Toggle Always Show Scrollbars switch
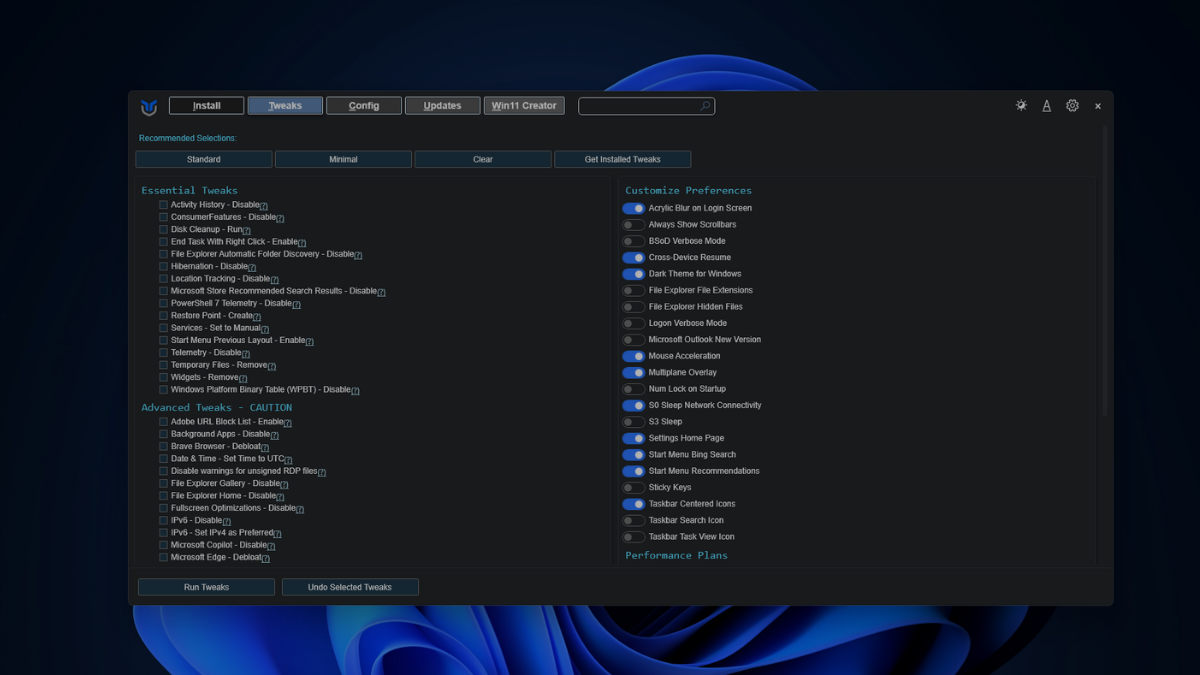This screenshot has width=1200, height=675. tap(633, 225)
